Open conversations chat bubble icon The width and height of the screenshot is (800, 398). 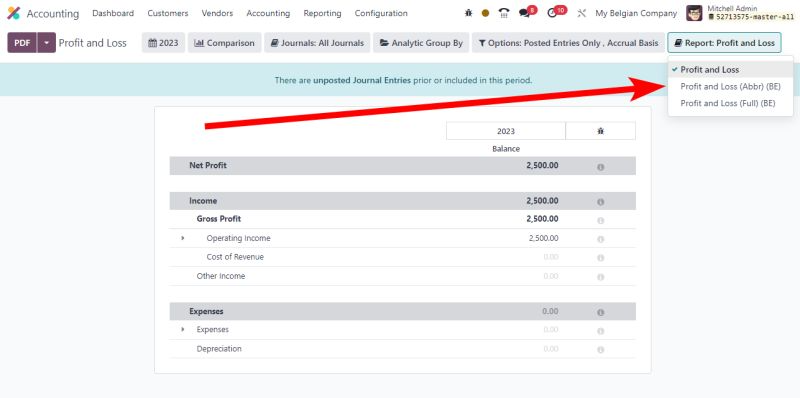coord(524,13)
